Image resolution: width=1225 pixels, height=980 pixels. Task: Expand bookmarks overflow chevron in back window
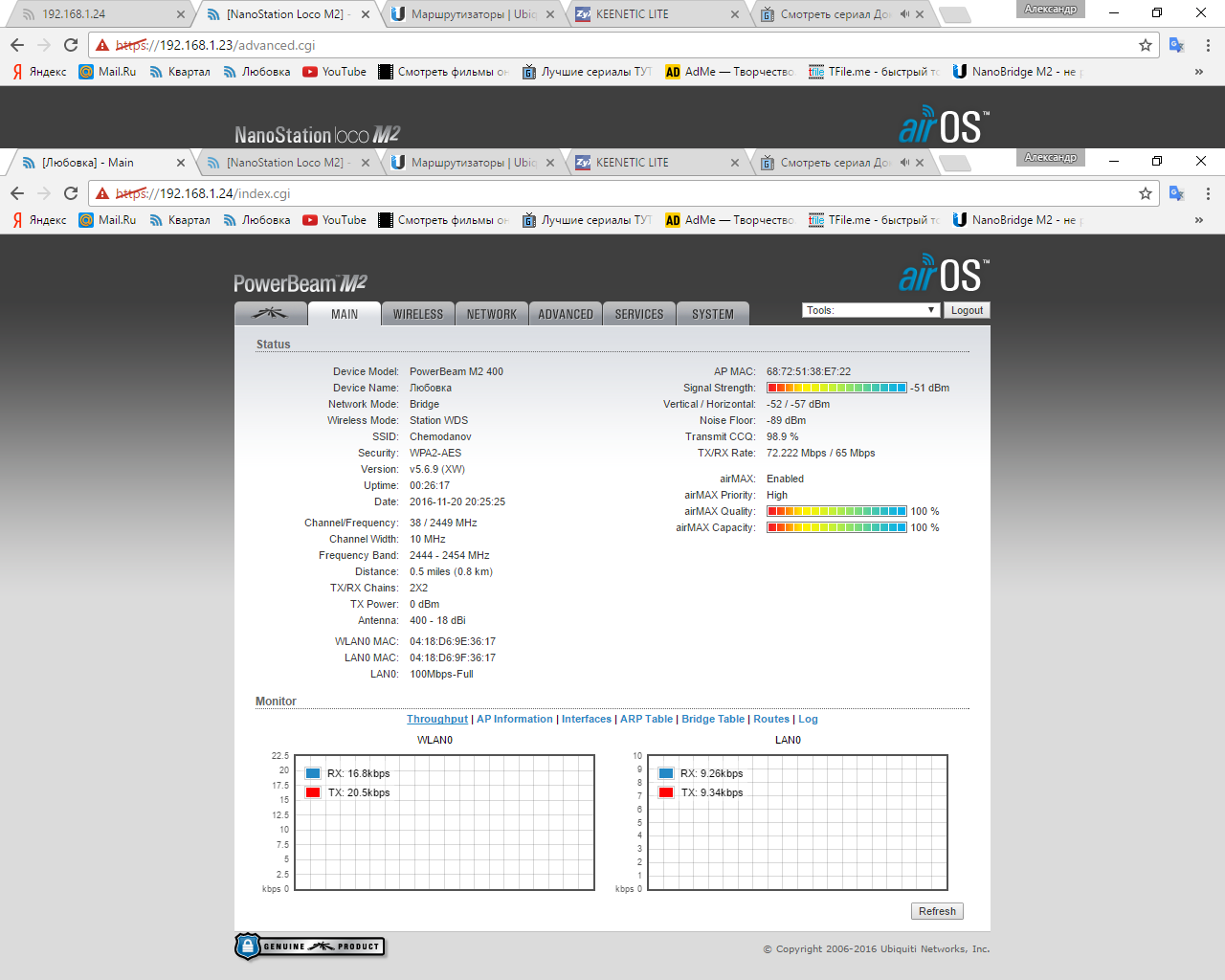[1198, 72]
